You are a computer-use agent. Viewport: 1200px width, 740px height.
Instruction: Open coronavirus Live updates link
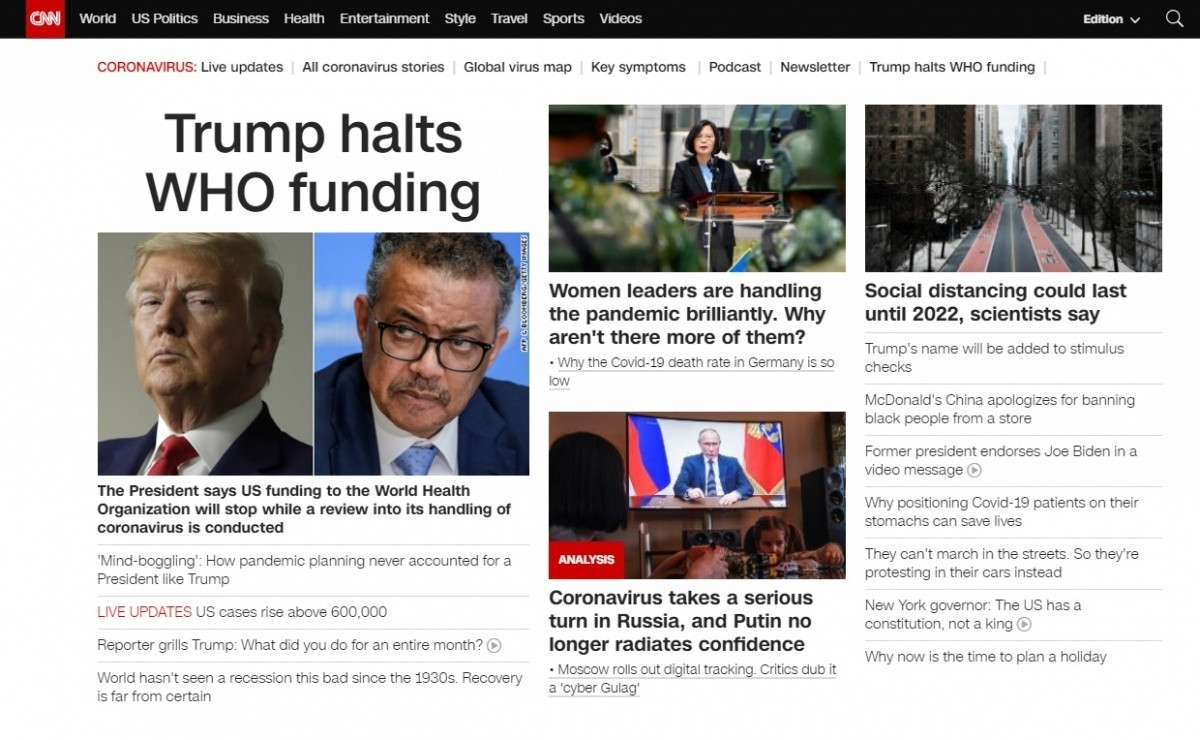tap(242, 67)
